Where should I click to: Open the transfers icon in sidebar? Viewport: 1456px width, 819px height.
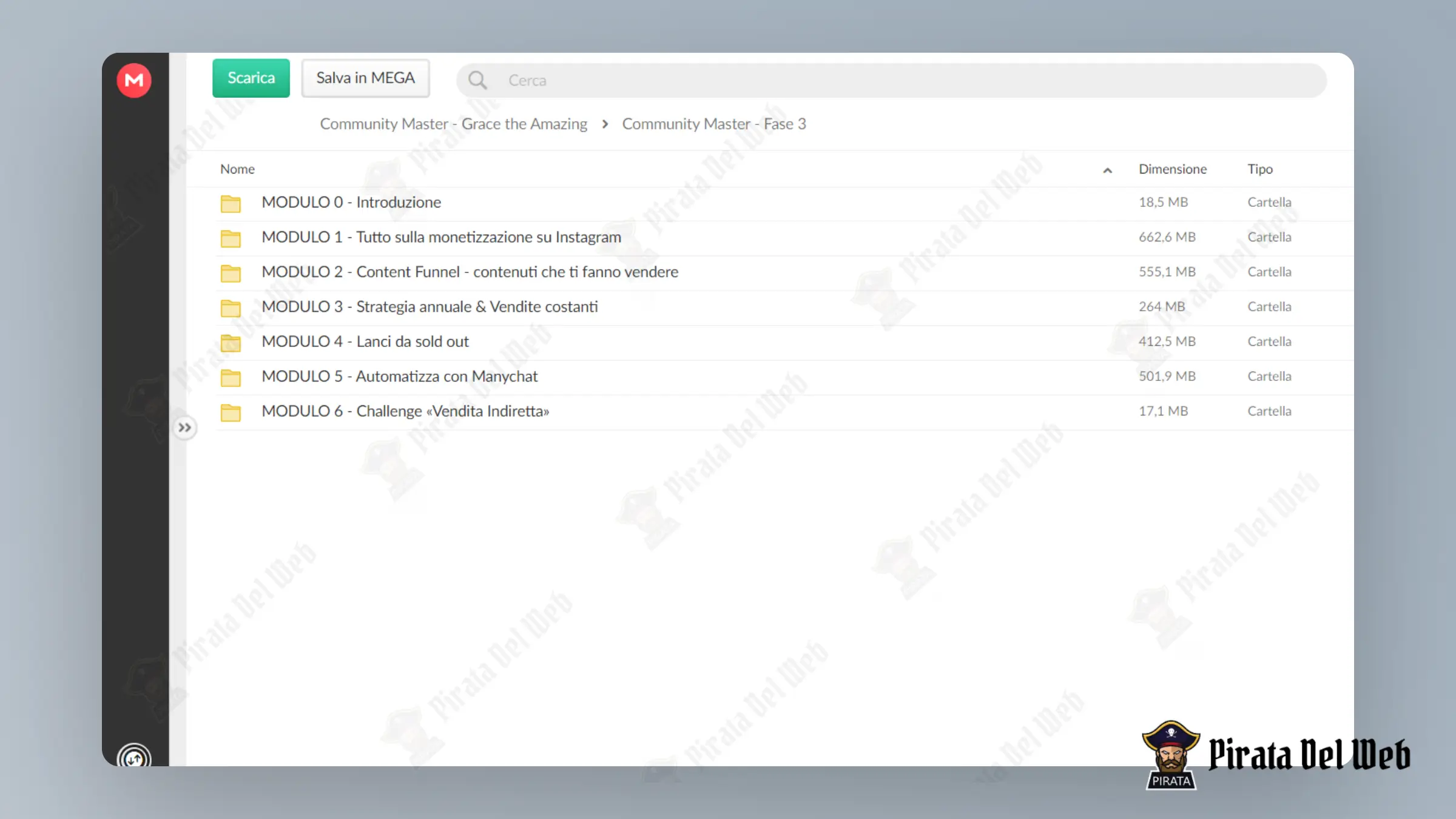(134, 757)
